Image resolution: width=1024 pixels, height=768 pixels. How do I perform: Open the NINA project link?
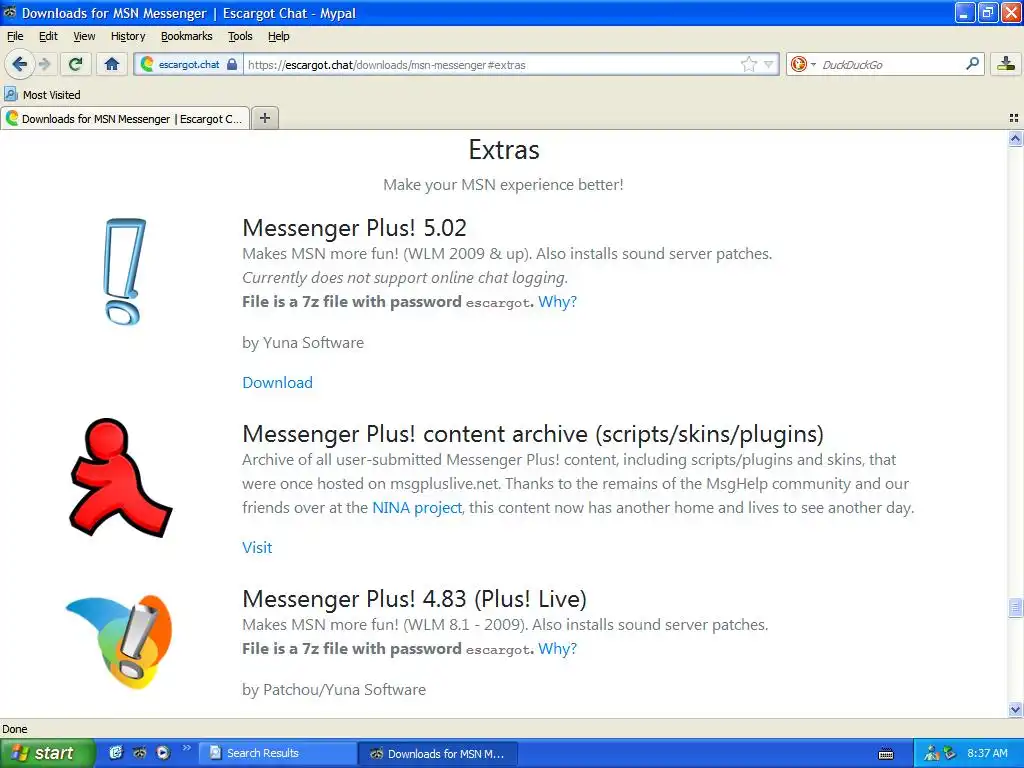coord(417,507)
